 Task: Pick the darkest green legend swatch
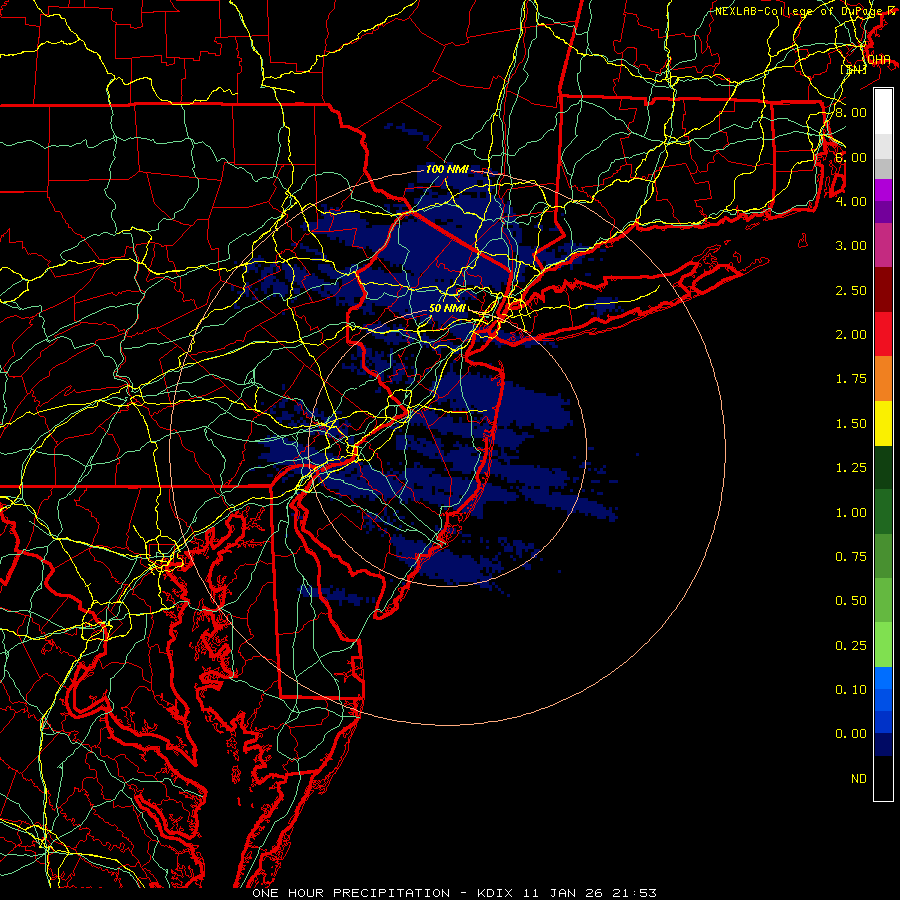pyautogui.click(x=883, y=468)
